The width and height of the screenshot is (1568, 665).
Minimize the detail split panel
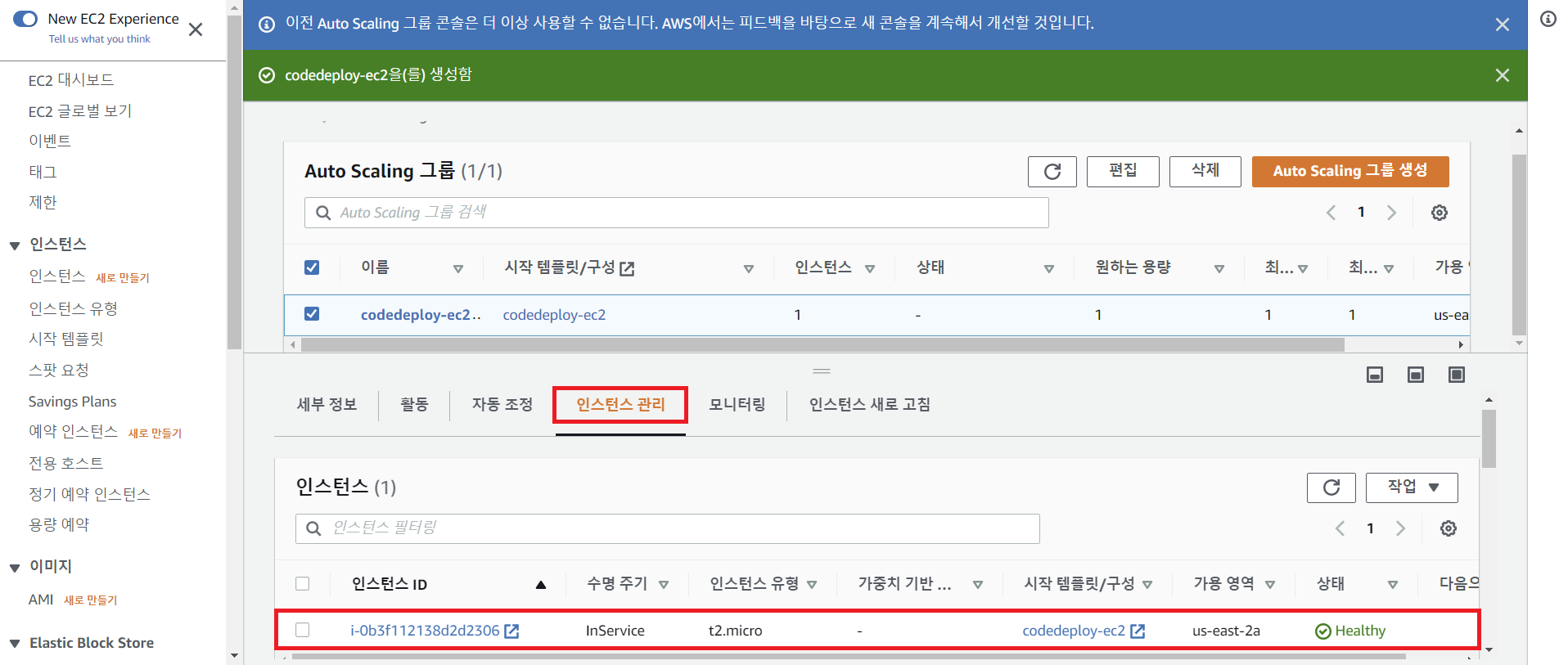tap(1375, 375)
